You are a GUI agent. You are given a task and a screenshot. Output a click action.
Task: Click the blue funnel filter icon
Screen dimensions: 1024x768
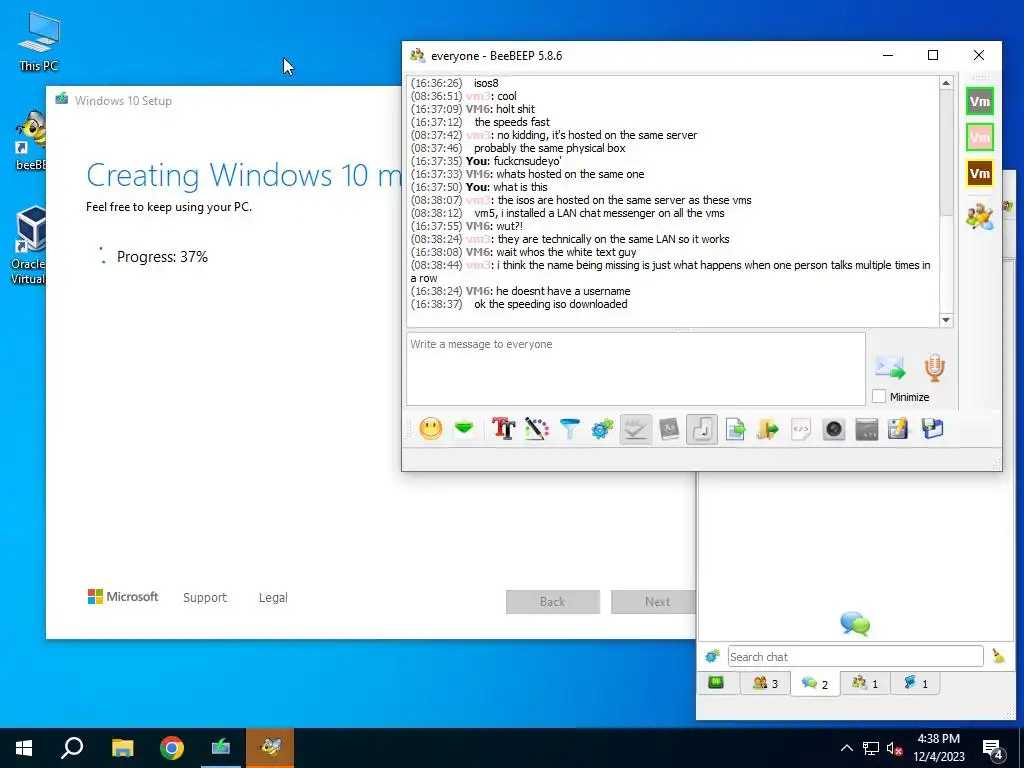click(569, 429)
